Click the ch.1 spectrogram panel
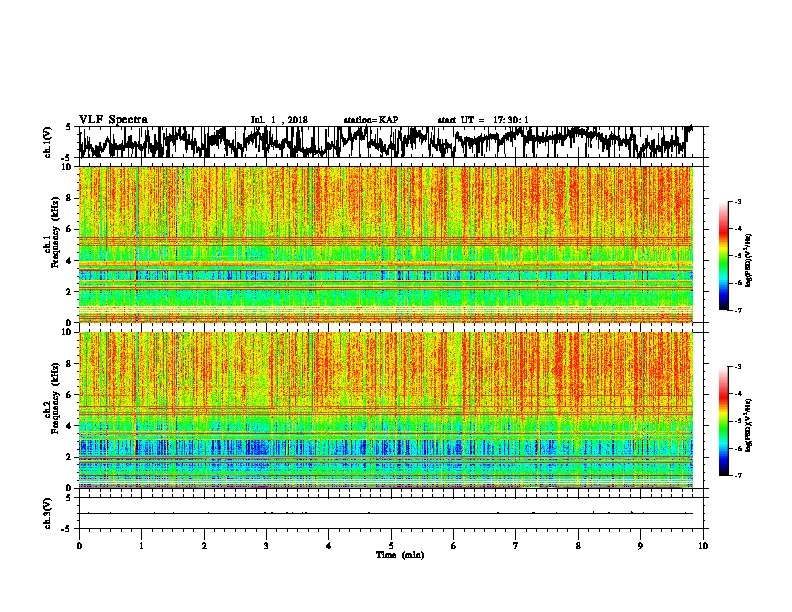This screenshot has width=792, height=612. click(x=391, y=244)
